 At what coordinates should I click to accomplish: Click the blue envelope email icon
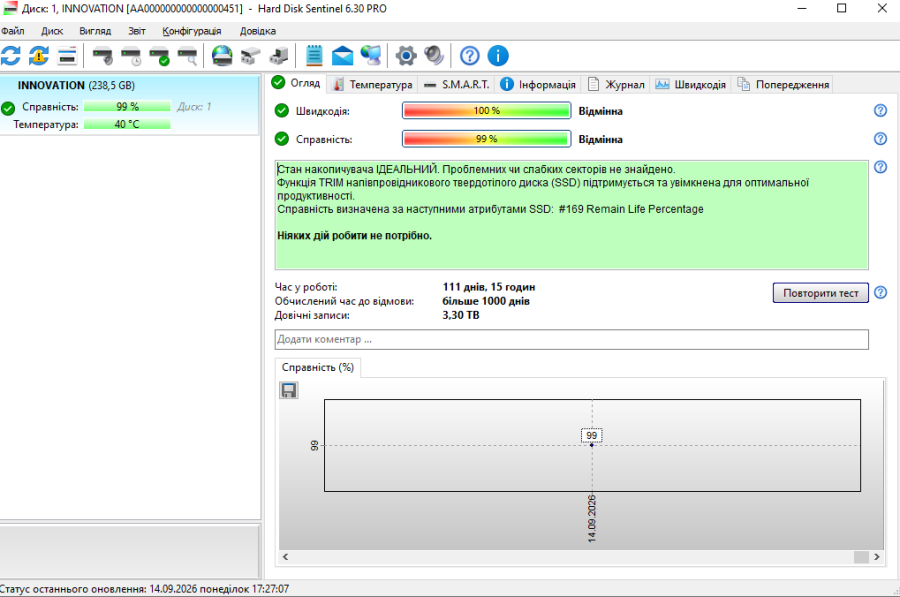(x=343, y=56)
